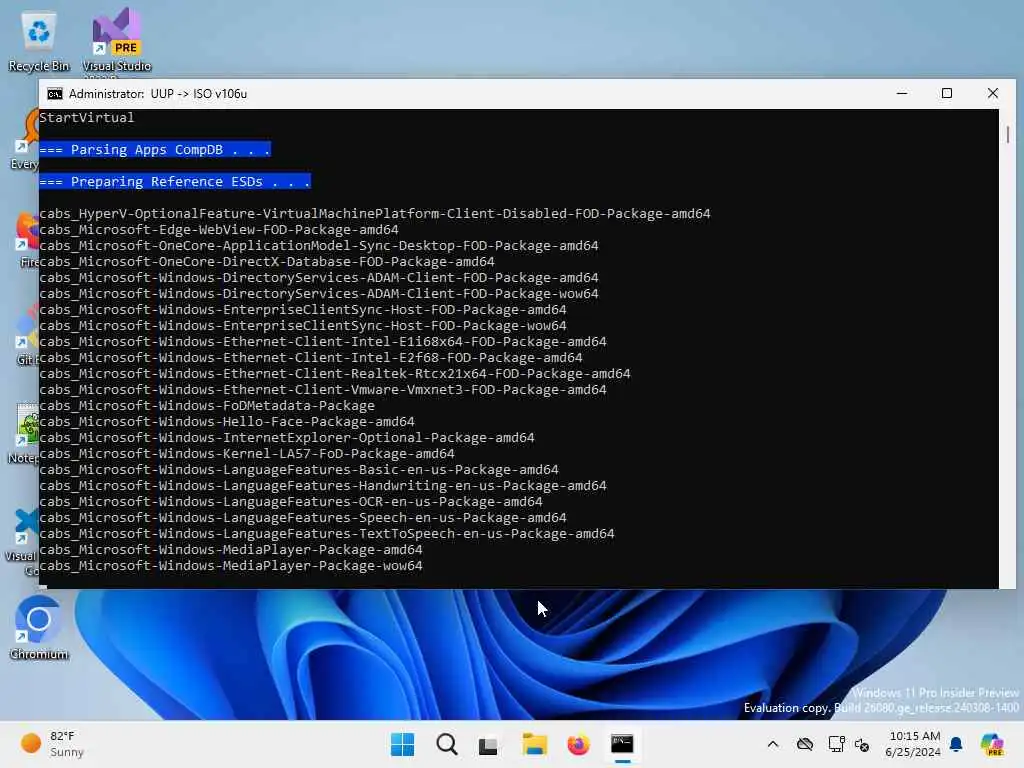The width and height of the screenshot is (1024, 768).
Task: Click the cabs_Microsoft-Edge-WebView-FOD-Package-amd64 line
Action: (x=219, y=230)
